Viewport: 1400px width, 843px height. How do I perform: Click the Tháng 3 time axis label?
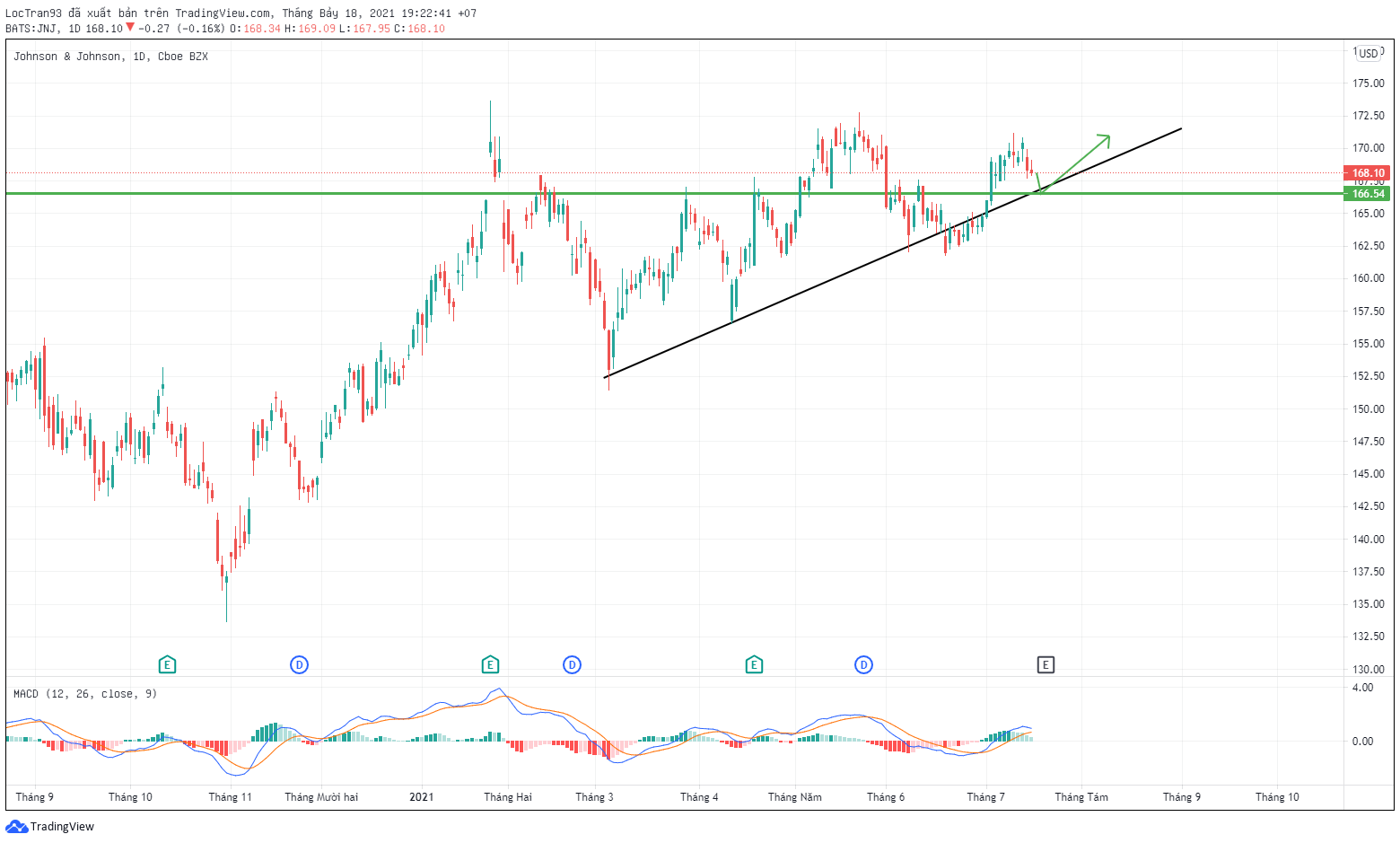595,797
